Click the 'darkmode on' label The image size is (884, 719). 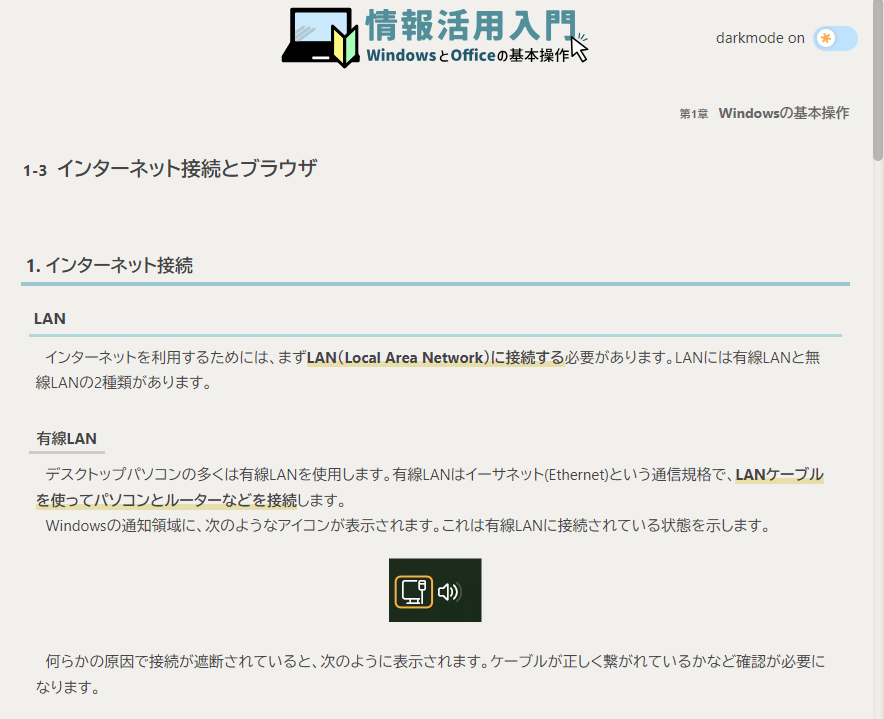[760, 38]
